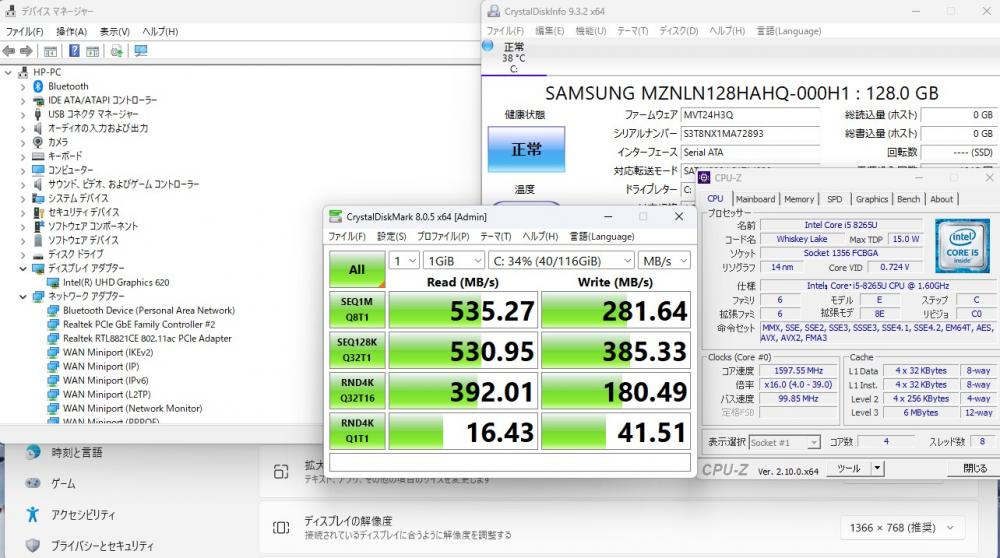
Task: Switch to the SPD tab in CPU-Z
Action: coord(834,199)
